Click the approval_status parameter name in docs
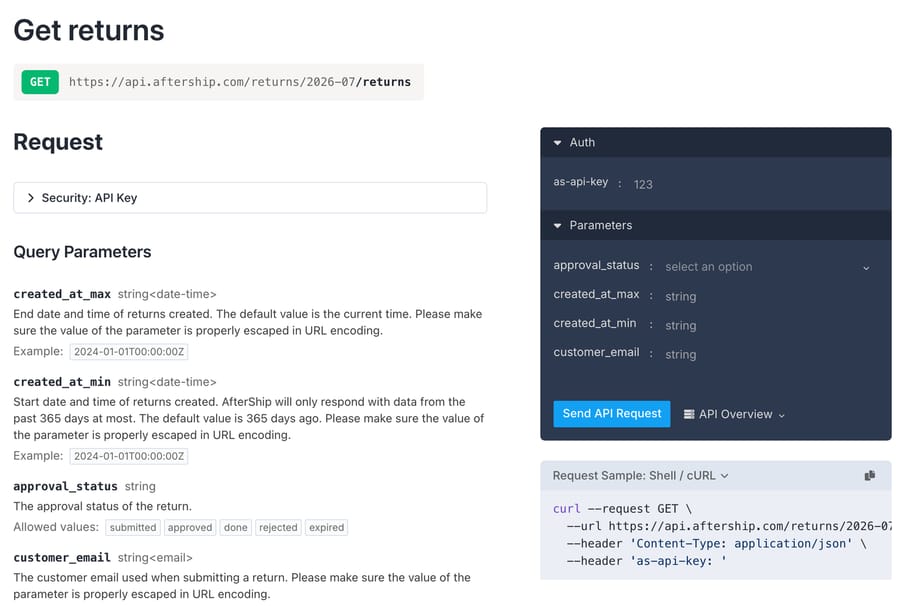This screenshot has height=606, width=900. (x=65, y=487)
